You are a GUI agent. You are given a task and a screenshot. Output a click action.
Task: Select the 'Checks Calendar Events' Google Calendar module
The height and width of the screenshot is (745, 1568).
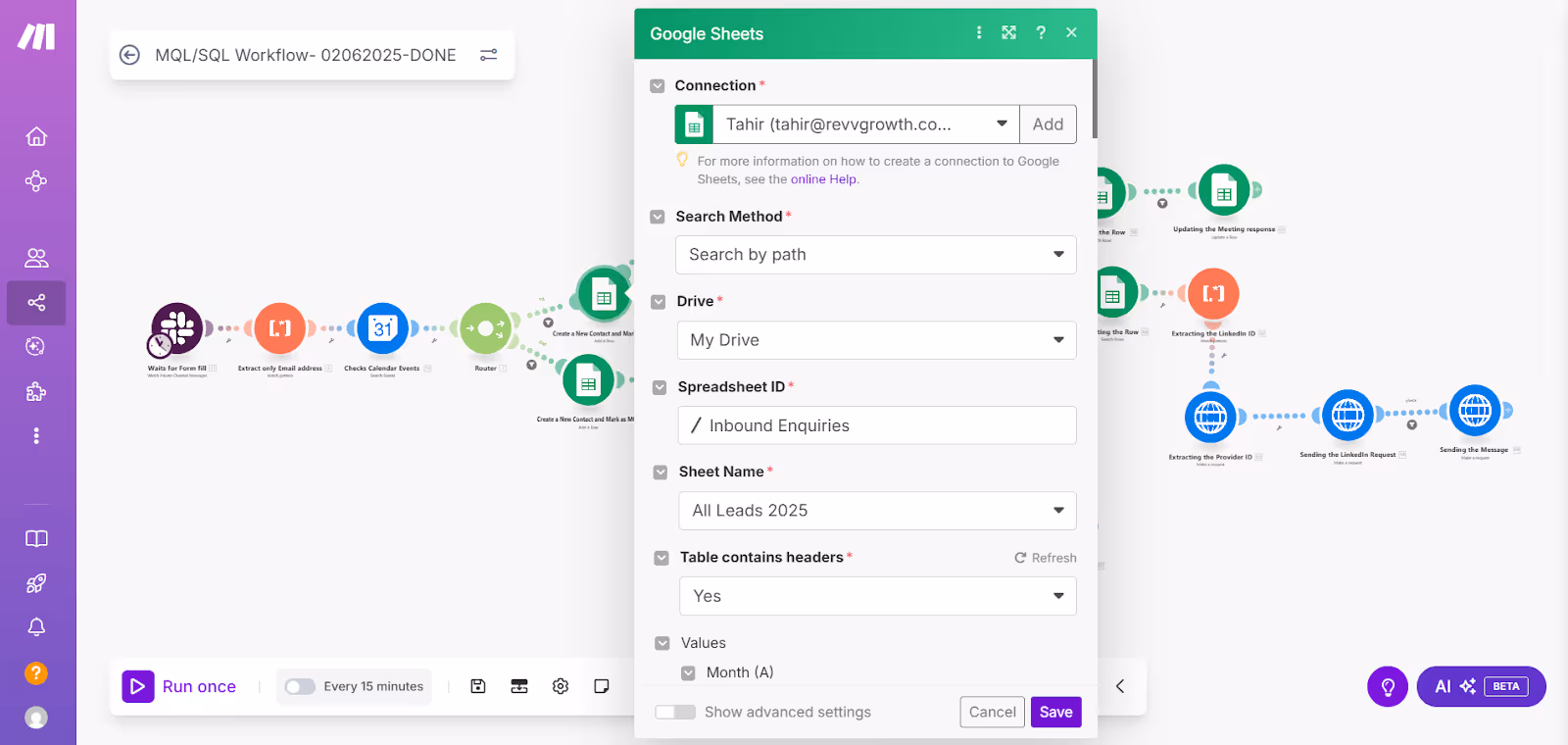click(x=382, y=328)
